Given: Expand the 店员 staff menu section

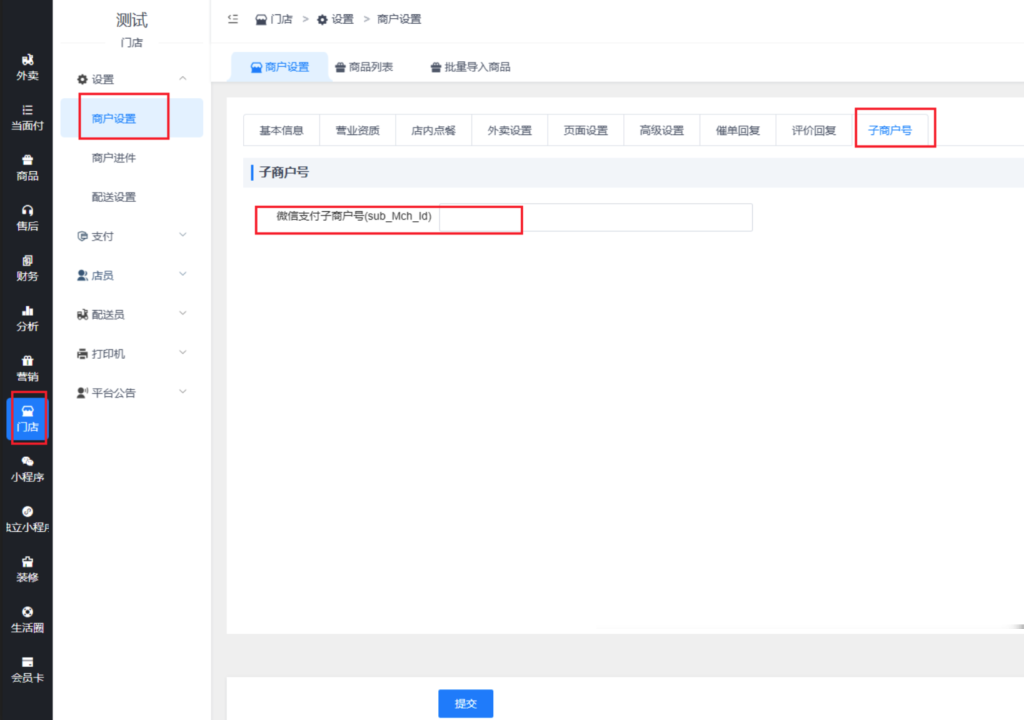Looking at the screenshot, I should [132, 275].
